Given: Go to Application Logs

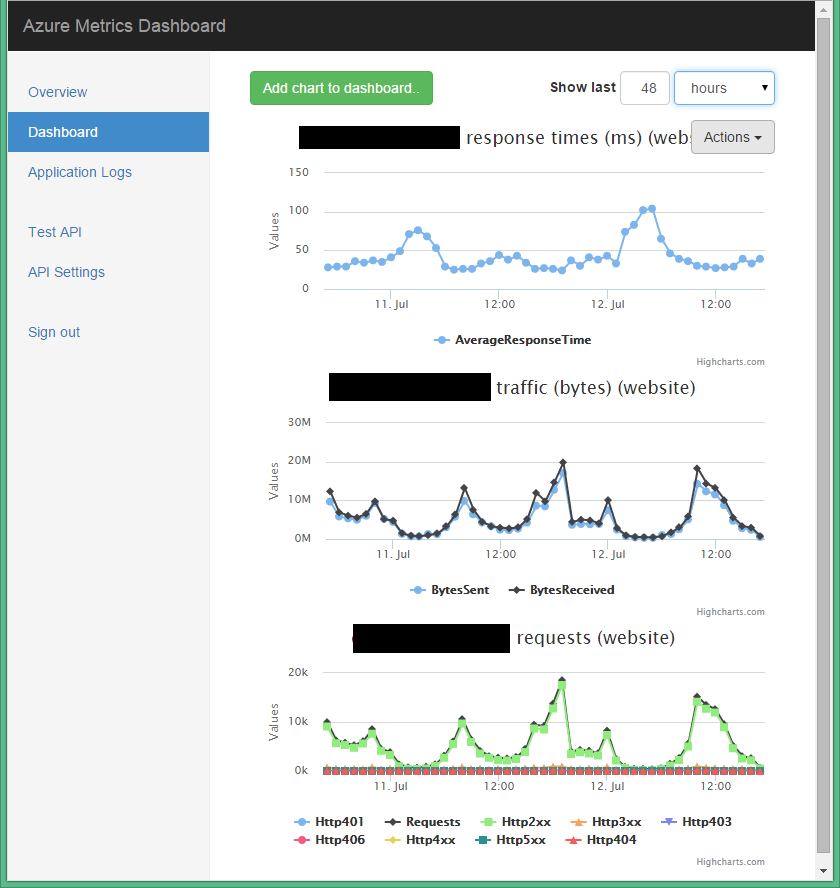Looking at the screenshot, I should [80, 172].
